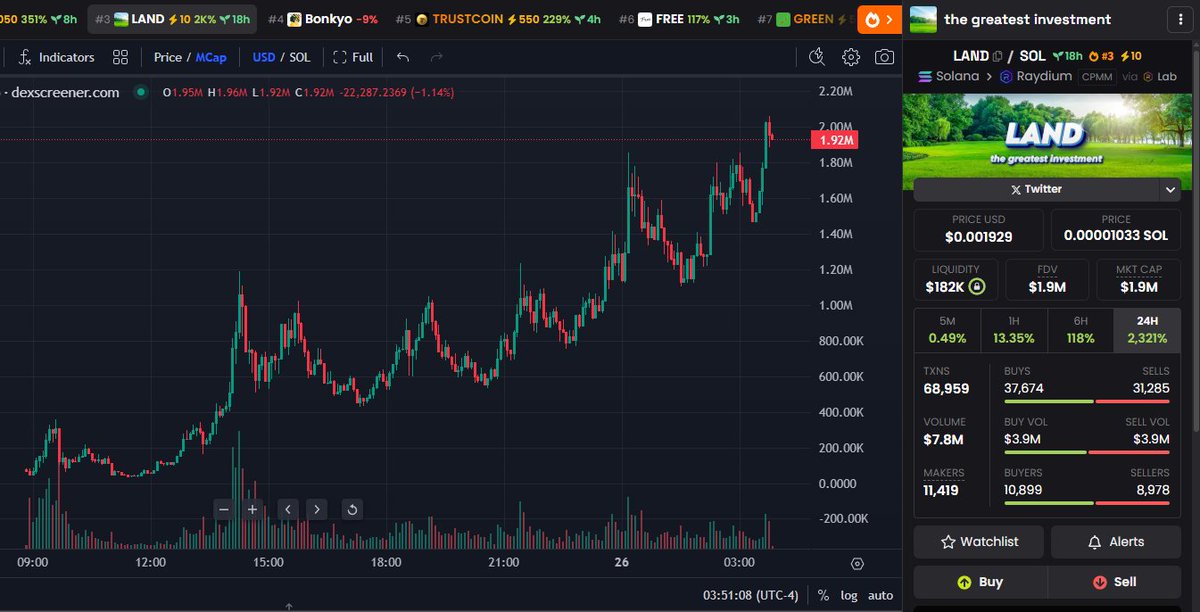The height and width of the screenshot is (612, 1200).
Task: Click the Buy button
Action: 980,582
